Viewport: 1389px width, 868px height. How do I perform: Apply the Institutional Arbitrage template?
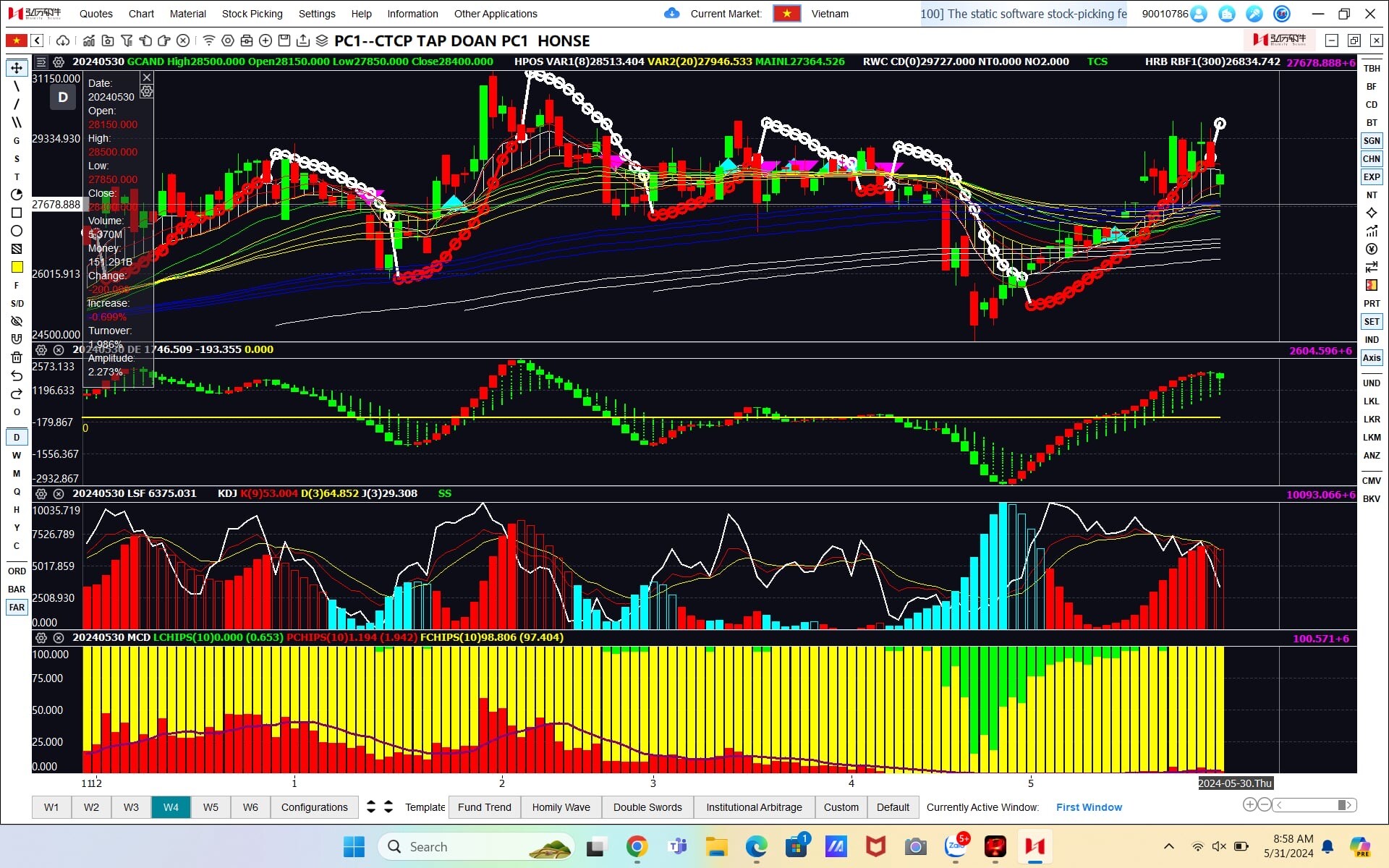point(754,807)
